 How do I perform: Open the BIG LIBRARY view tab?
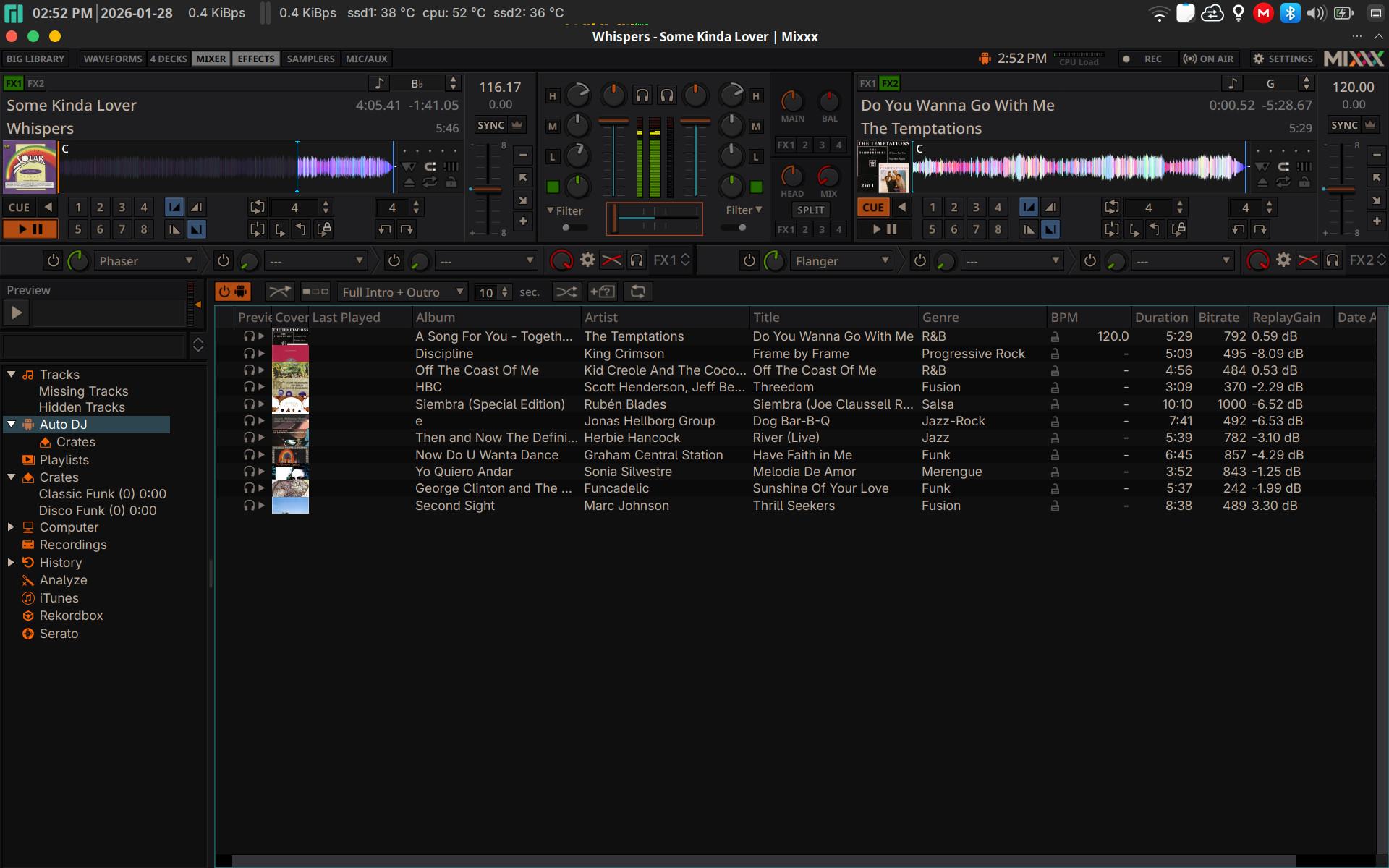35,59
